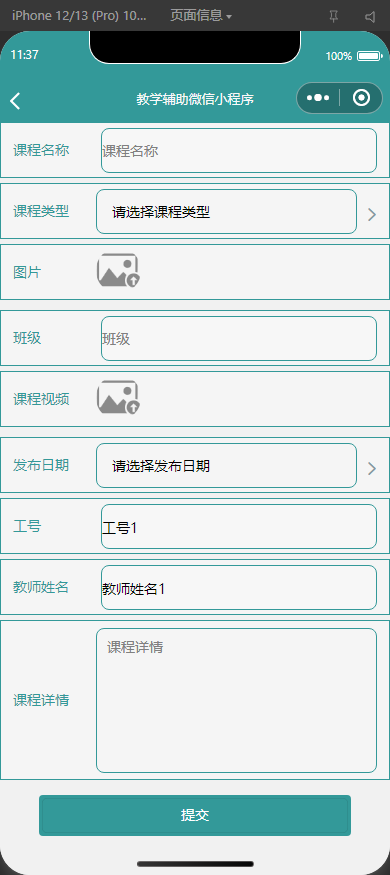
Task: Open the mini program three-dot menu
Action: (x=318, y=98)
